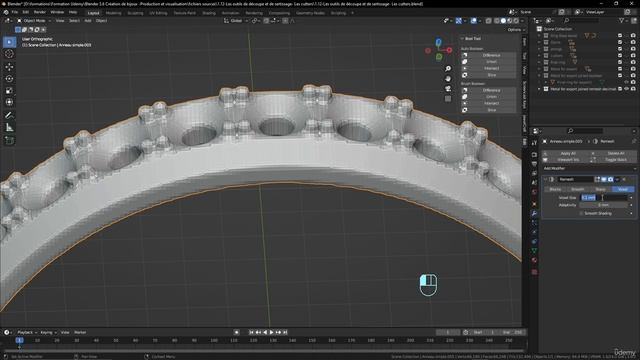Toggle viewport overlays button
The image size is (640, 360).
coord(473,20)
